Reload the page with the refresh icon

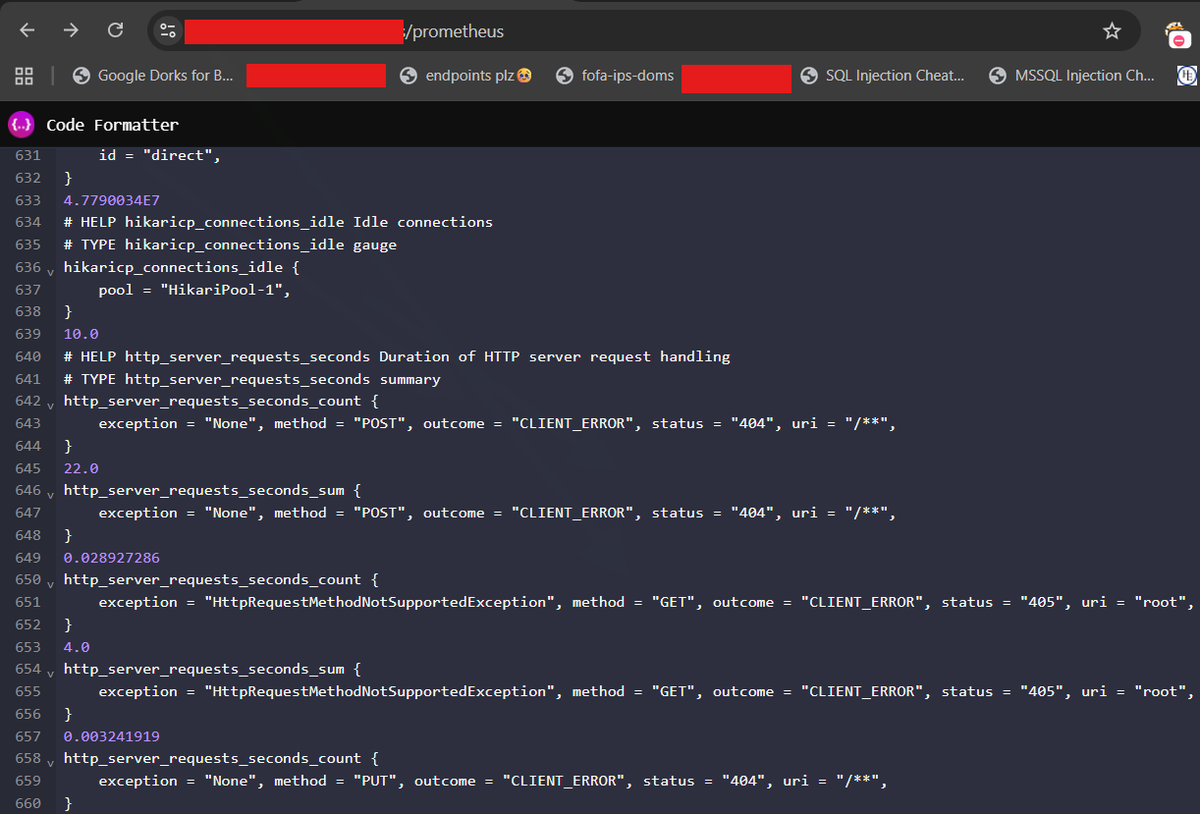coord(115,31)
